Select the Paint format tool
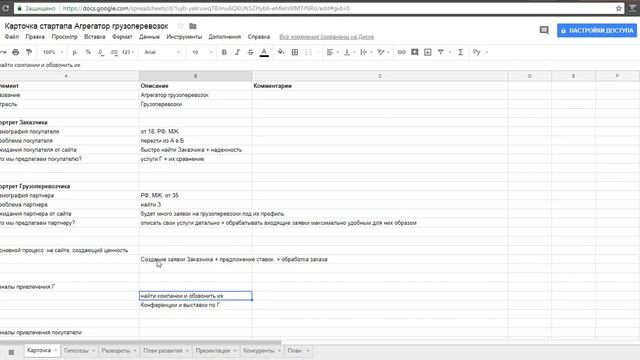Image resolution: width=640 pixels, height=360 pixels. point(29,52)
